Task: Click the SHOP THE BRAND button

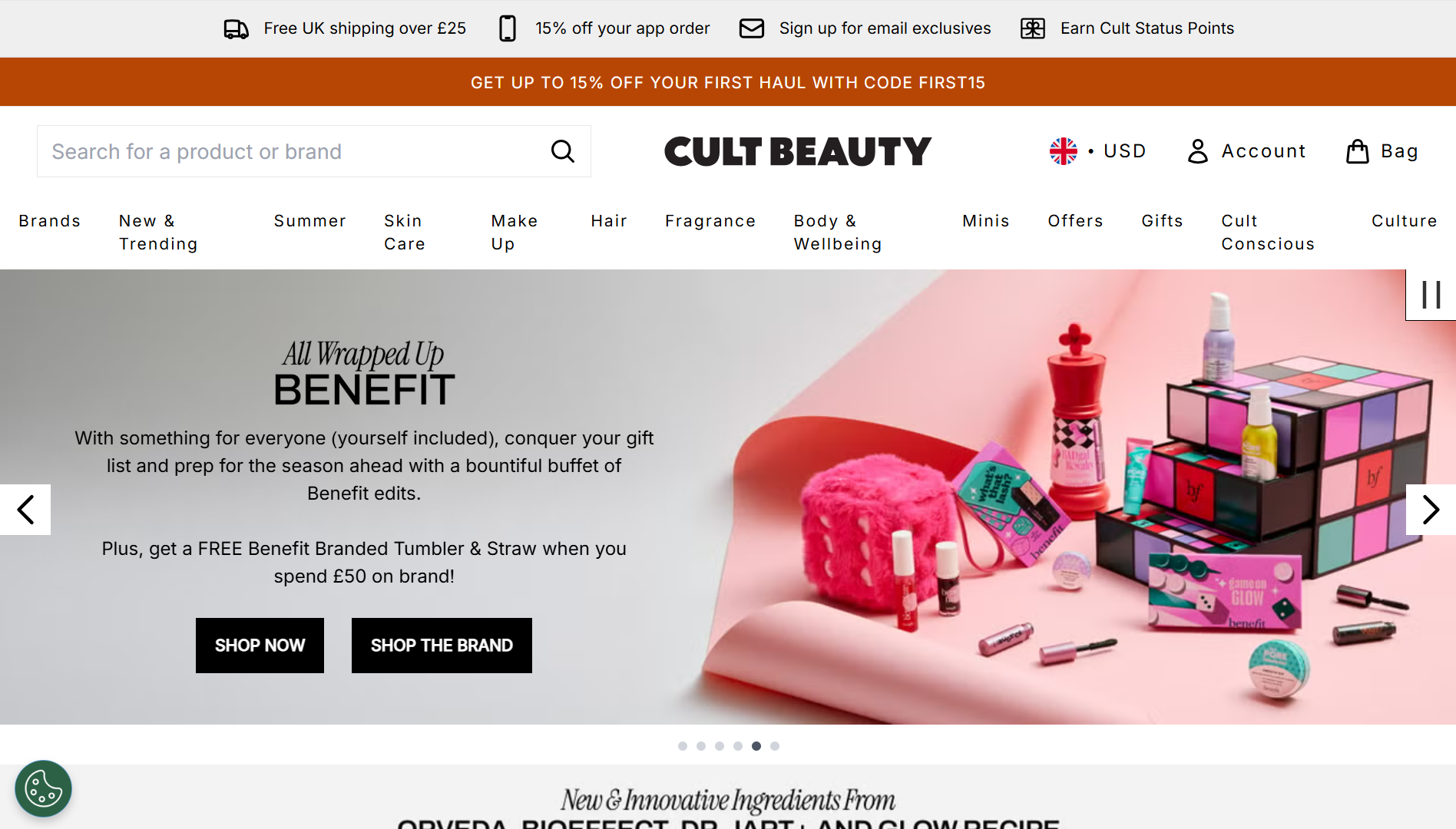Action: [x=442, y=646]
